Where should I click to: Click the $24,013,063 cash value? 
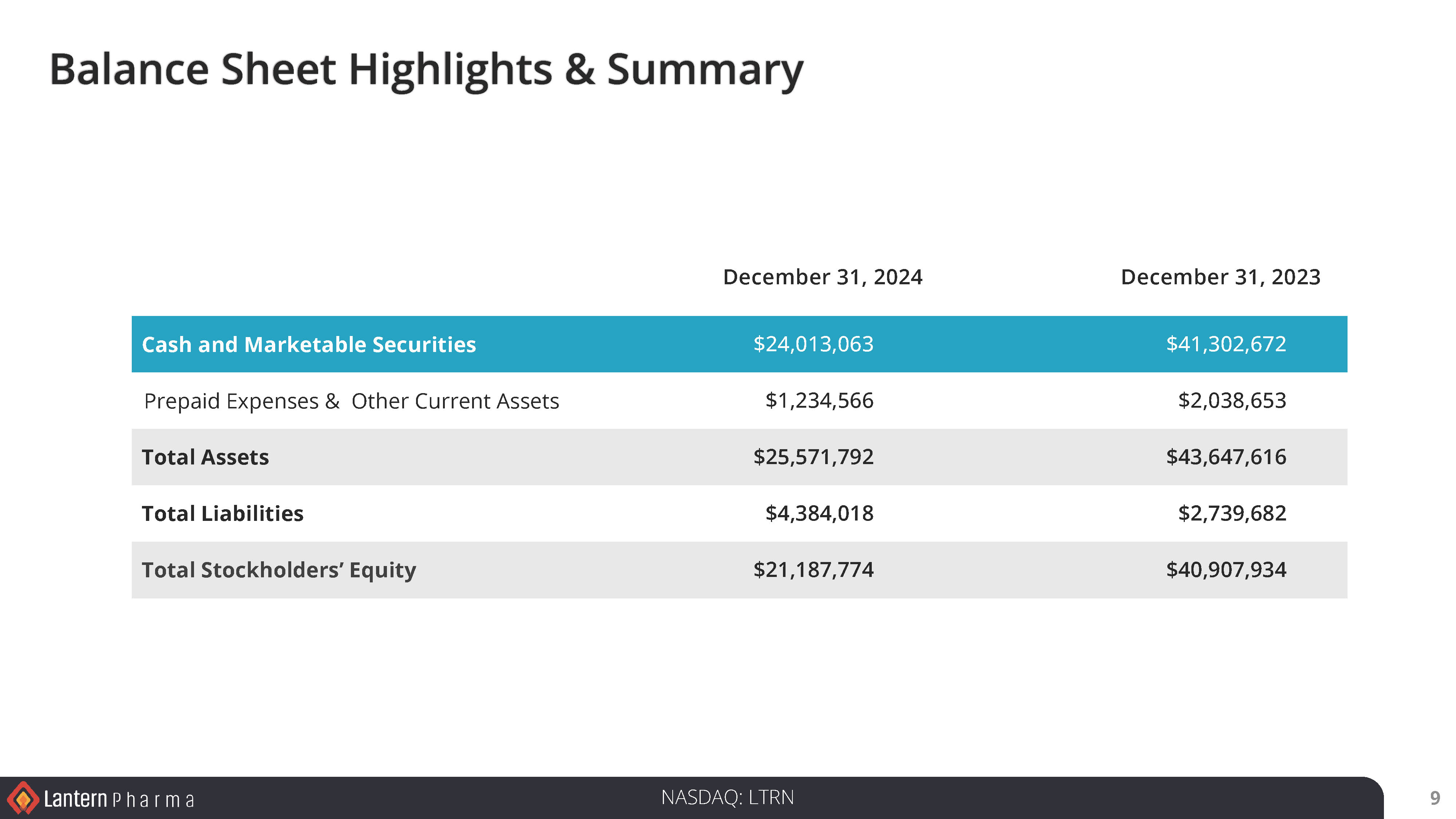coord(813,344)
